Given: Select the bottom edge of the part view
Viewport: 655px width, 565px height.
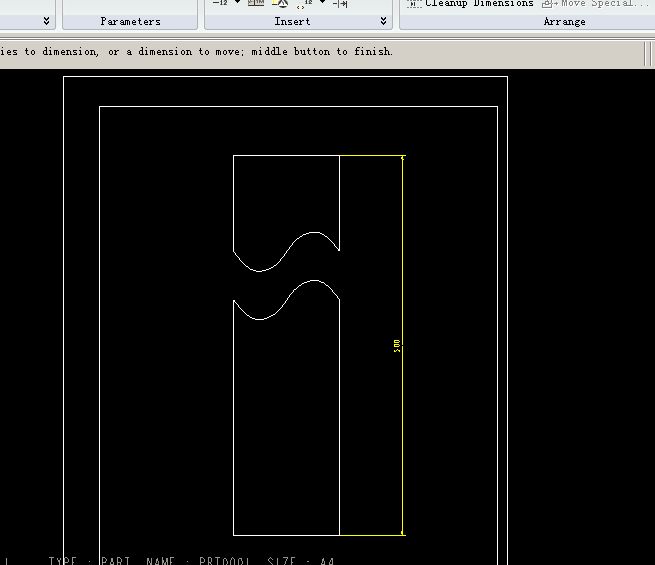Looking at the screenshot, I should (286, 535).
